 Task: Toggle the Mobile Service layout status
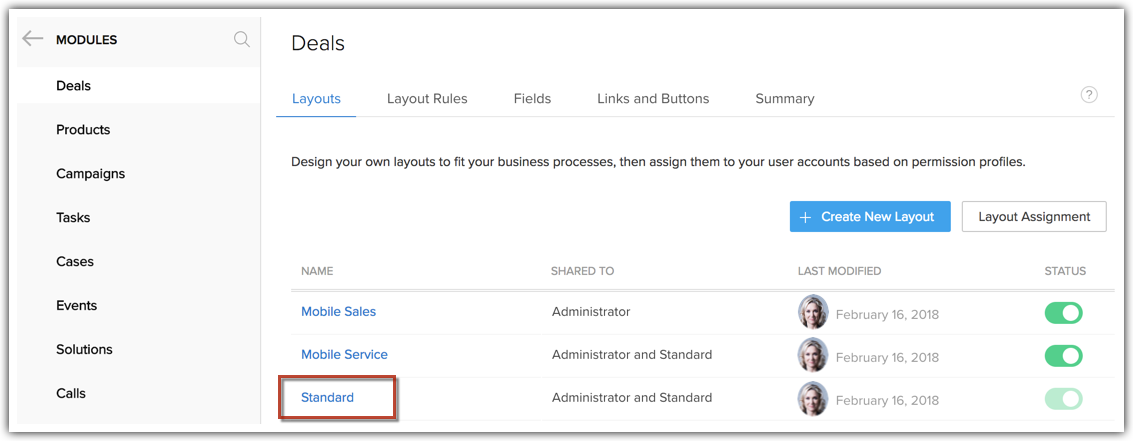coord(1063,356)
